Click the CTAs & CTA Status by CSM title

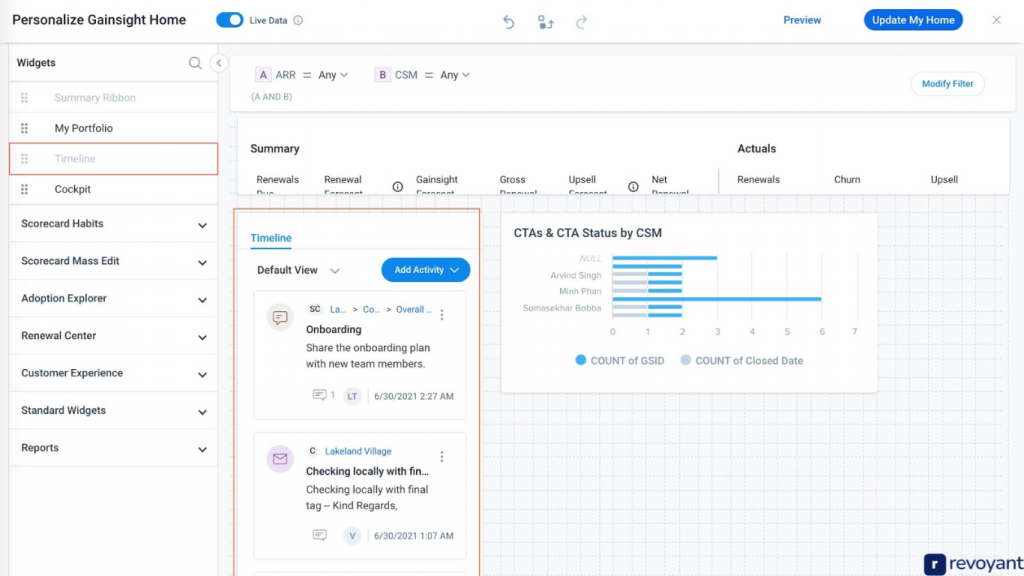[x=588, y=233]
